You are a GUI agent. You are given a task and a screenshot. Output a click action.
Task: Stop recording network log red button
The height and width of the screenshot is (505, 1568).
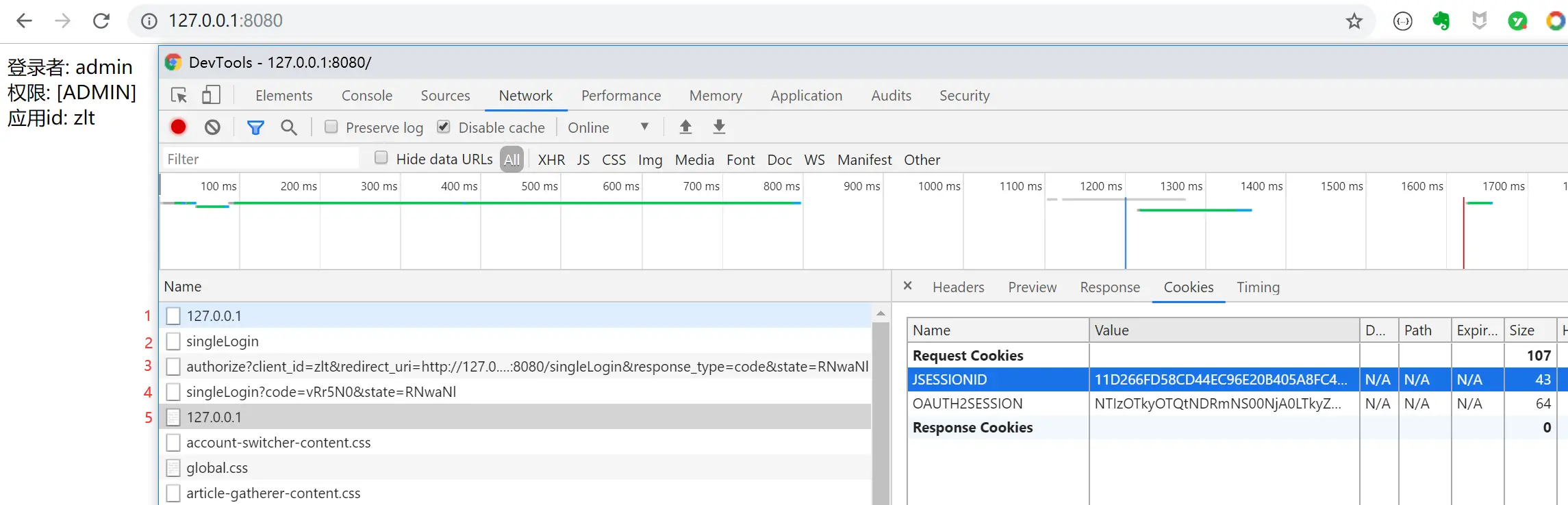point(178,127)
